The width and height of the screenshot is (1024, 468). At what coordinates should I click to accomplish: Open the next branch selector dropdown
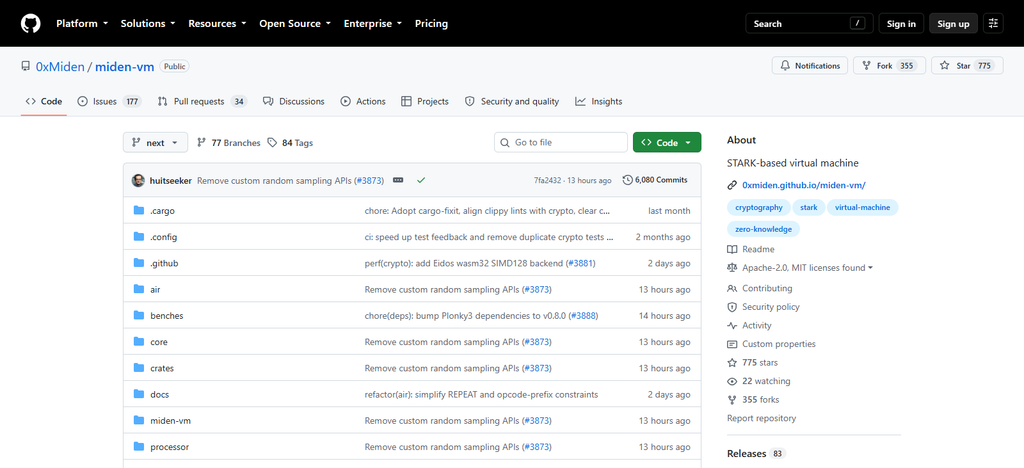click(155, 142)
